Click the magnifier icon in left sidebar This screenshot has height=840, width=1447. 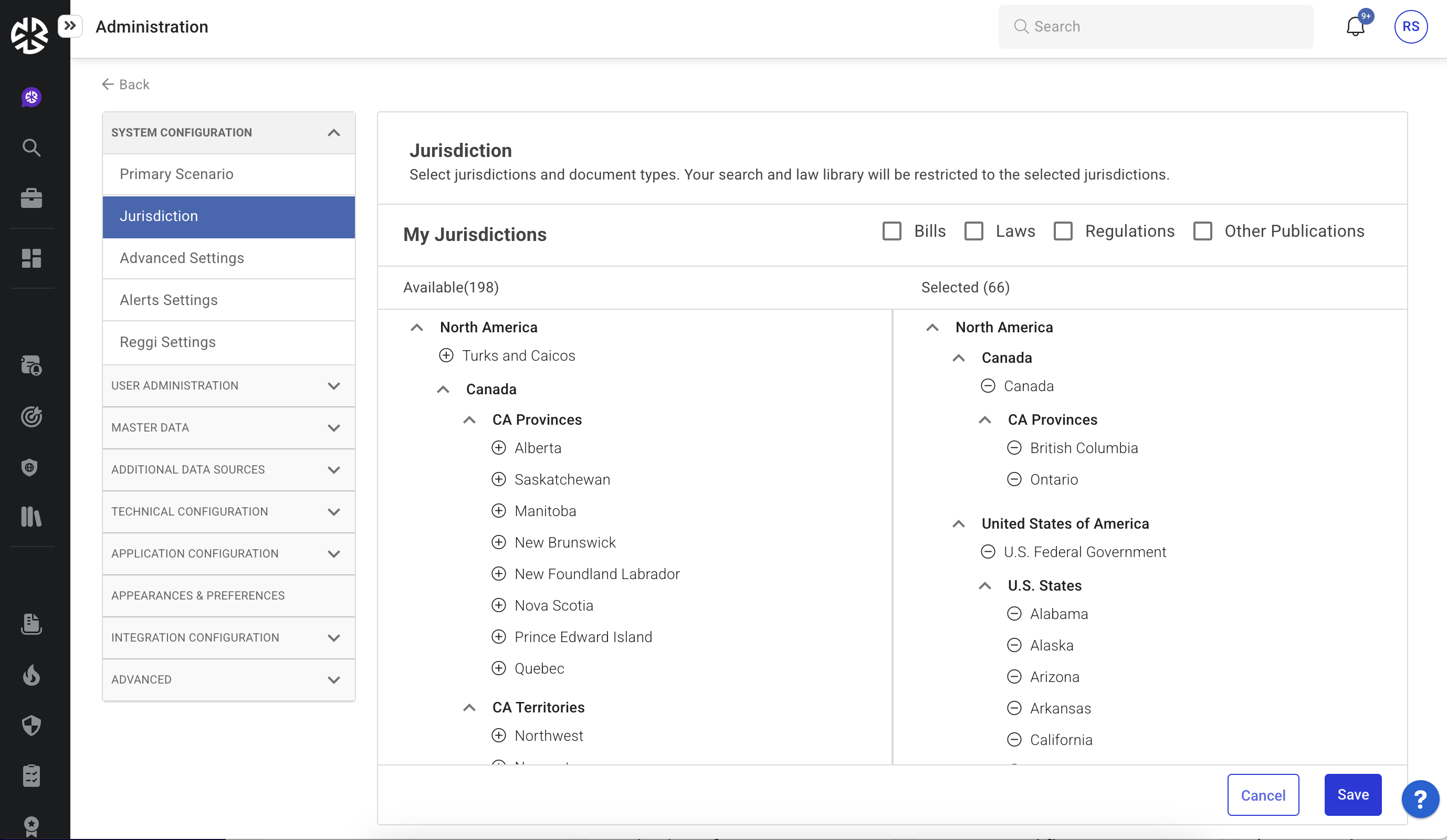[31, 148]
